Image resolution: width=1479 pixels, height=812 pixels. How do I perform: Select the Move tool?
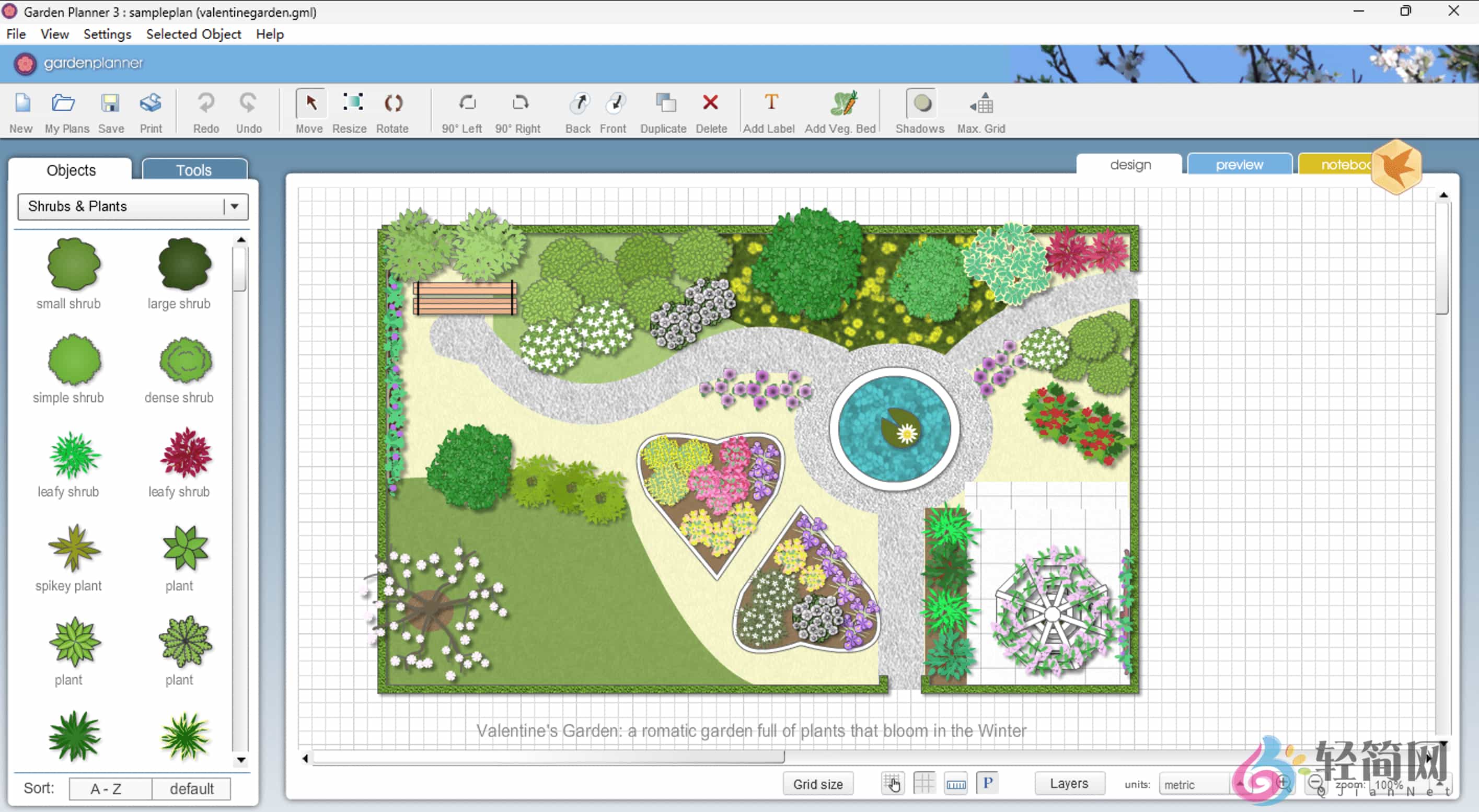pos(309,110)
